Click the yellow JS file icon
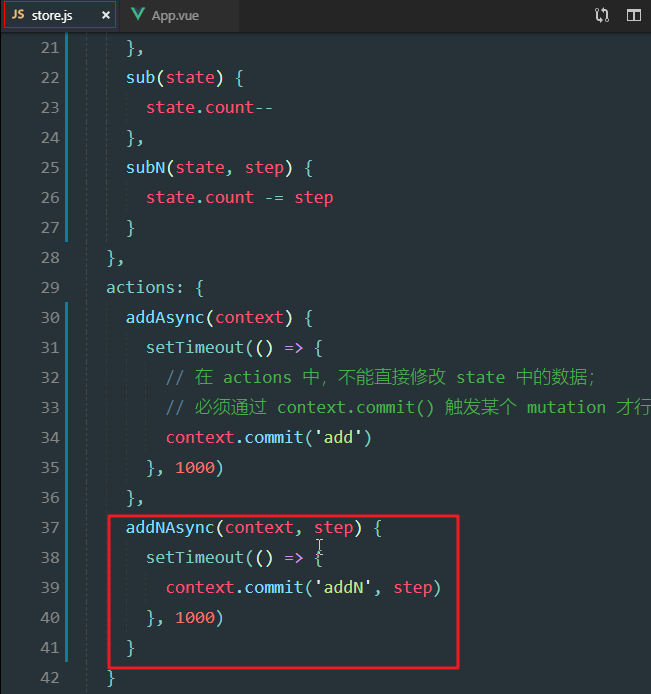Image resolution: width=651 pixels, height=694 pixels. coord(18,16)
